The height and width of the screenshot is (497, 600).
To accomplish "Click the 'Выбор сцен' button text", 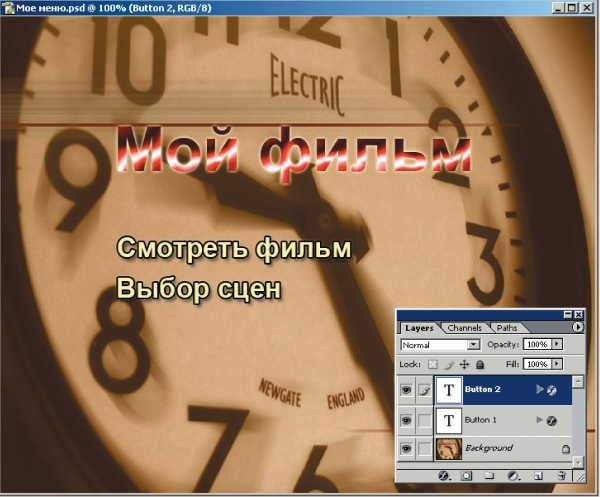I will click(x=199, y=289).
